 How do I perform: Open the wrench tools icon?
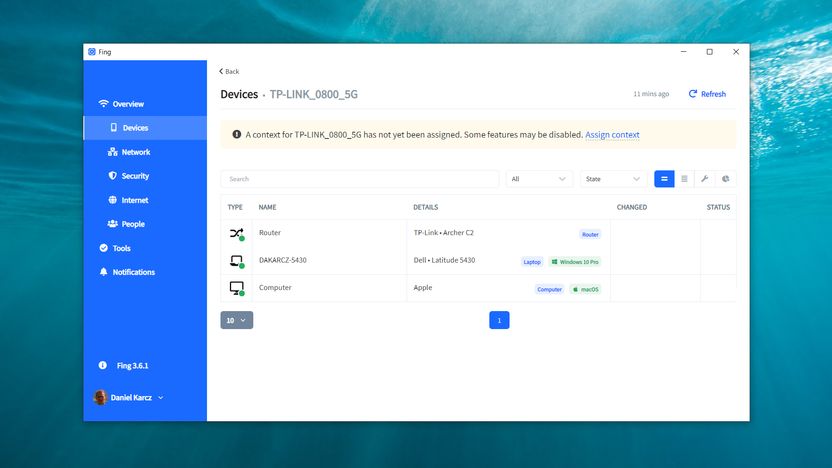click(x=705, y=179)
